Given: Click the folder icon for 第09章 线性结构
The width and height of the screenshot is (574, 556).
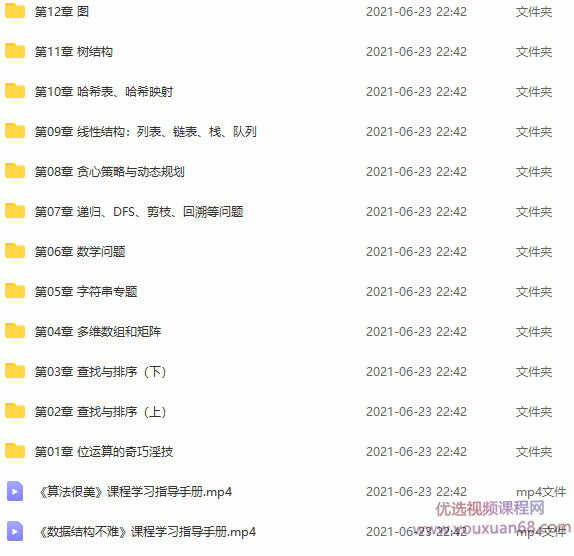Looking at the screenshot, I should pos(15,131).
